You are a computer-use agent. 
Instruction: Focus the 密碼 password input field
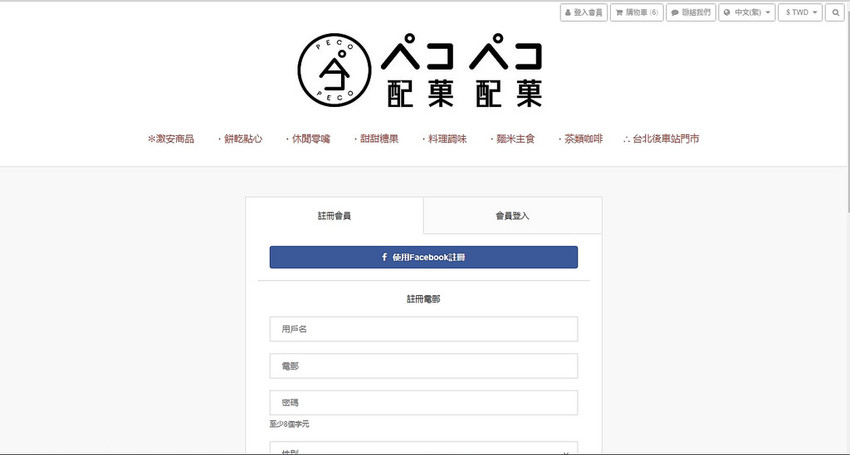423,403
